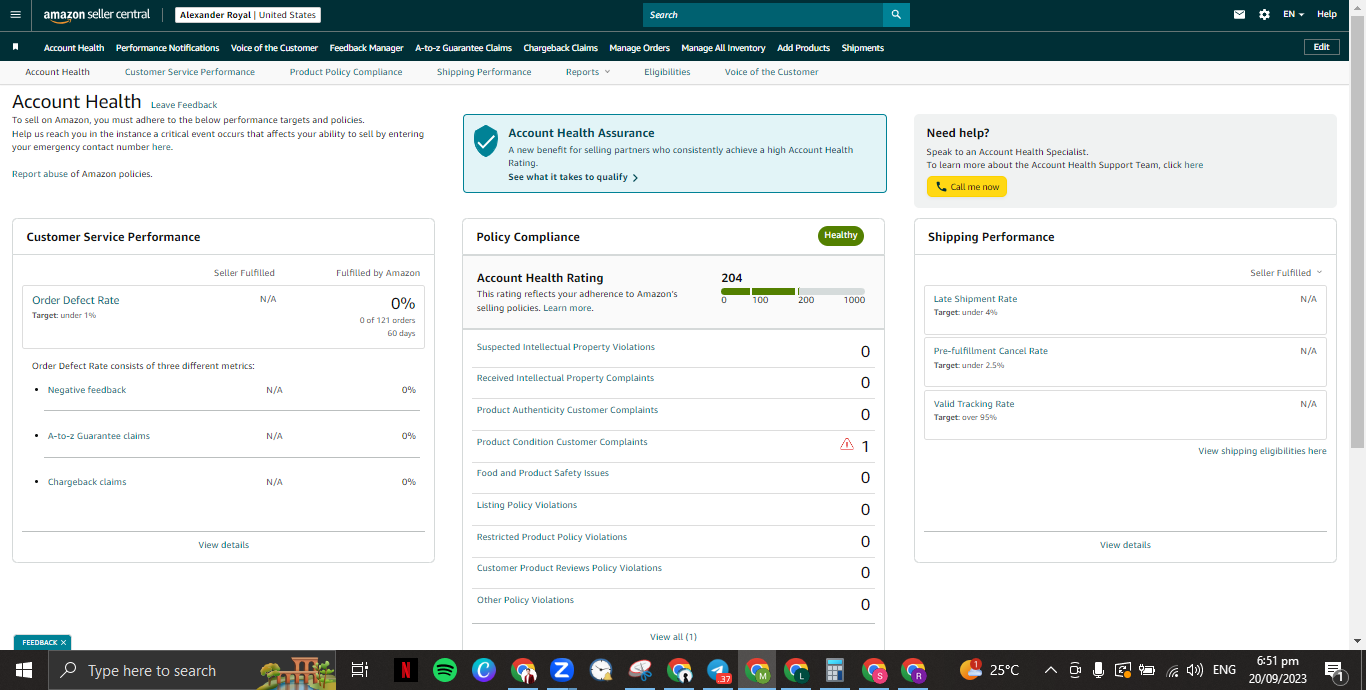The width and height of the screenshot is (1366, 690).
Task: Open Spotify from the taskbar
Action: point(445,670)
